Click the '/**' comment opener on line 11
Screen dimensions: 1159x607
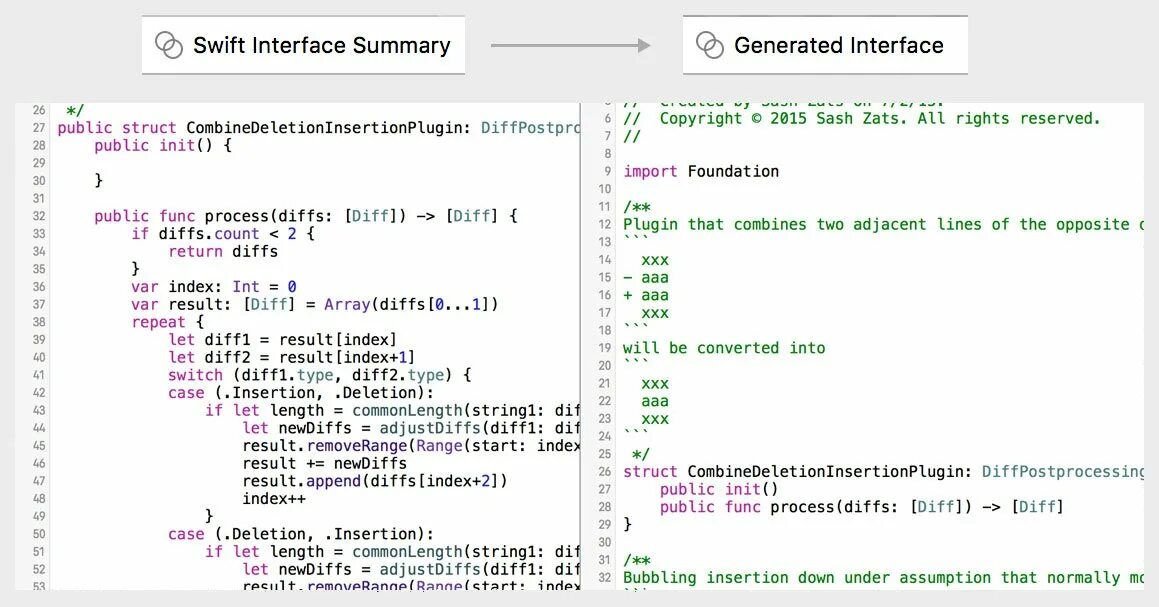coord(636,207)
